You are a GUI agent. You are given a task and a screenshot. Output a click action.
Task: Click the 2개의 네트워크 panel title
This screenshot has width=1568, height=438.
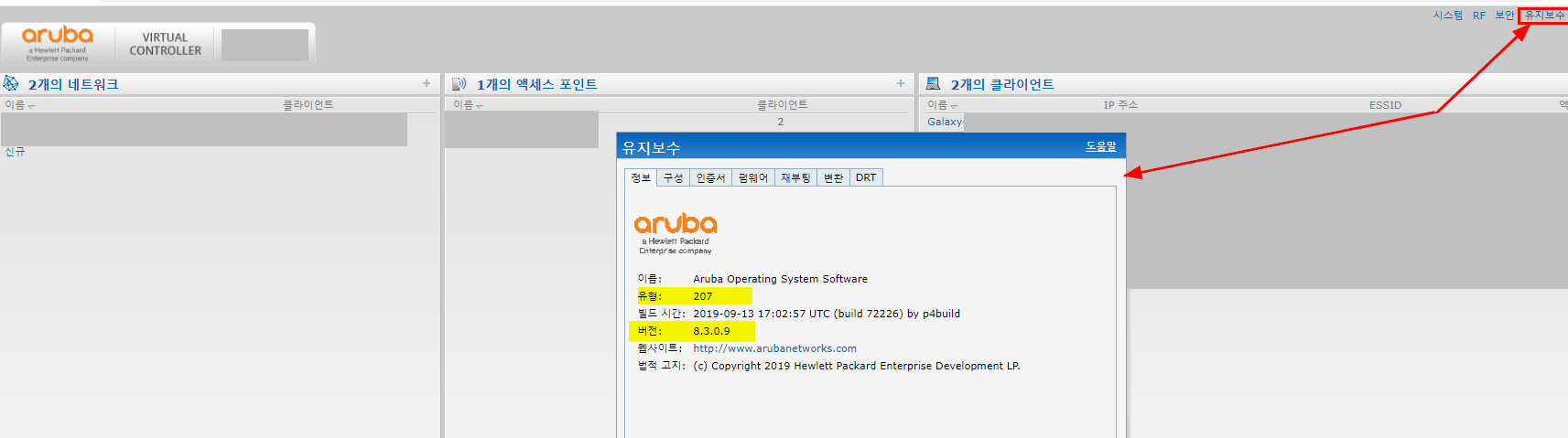coord(73,84)
